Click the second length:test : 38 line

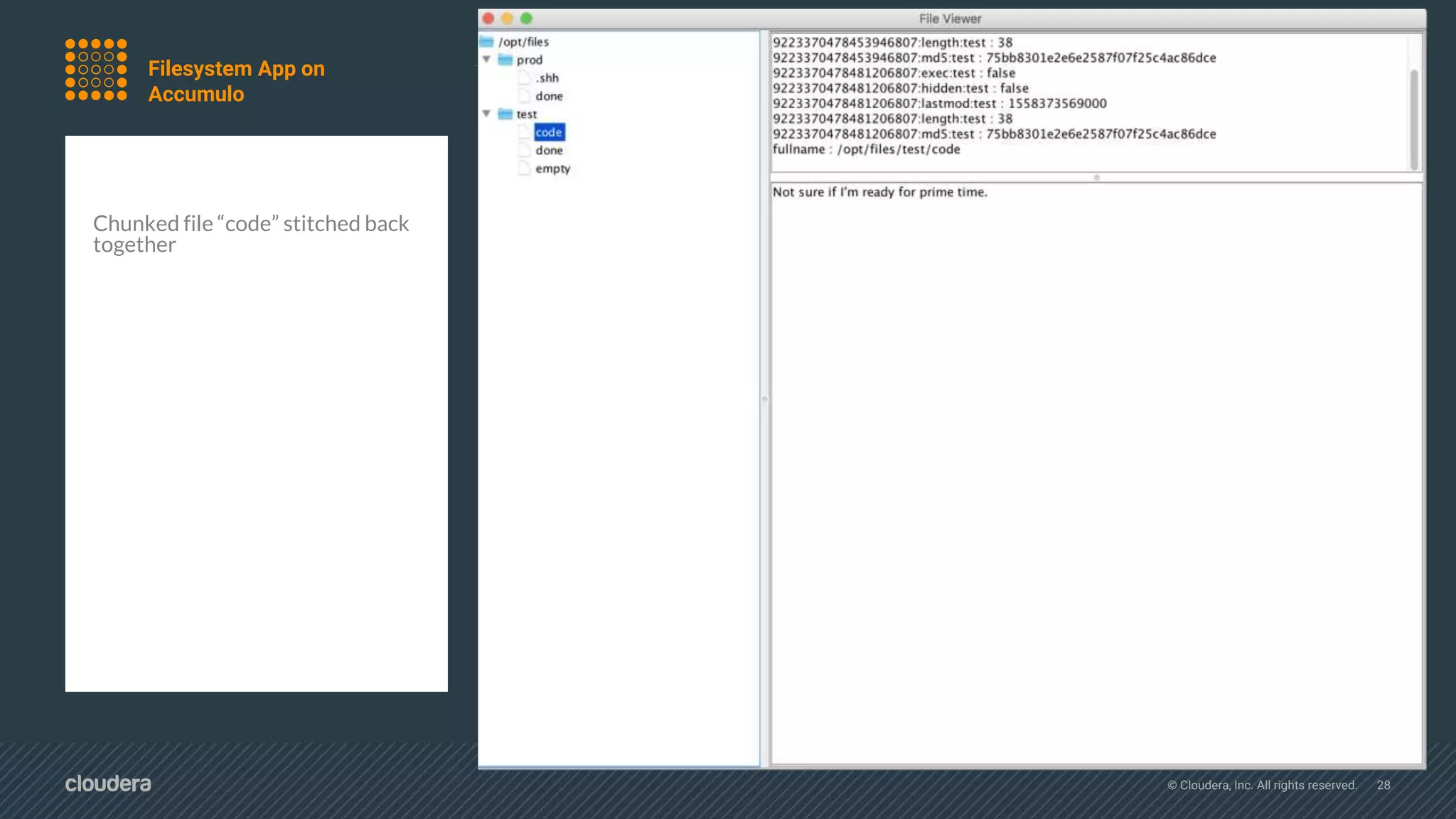[x=893, y=119]
